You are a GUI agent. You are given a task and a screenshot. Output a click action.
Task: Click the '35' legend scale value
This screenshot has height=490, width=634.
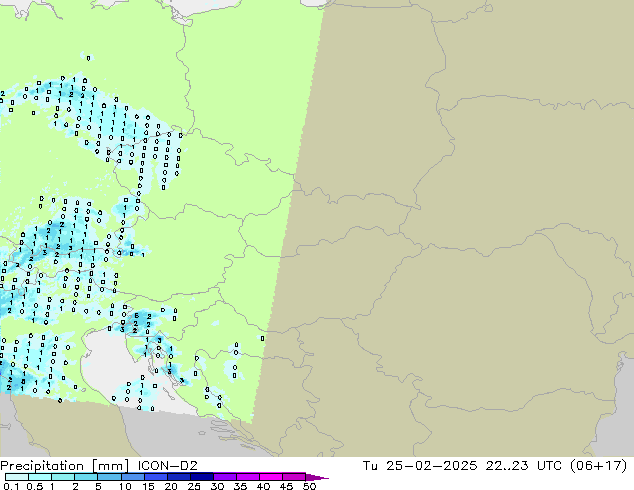(x=240, y=486)
